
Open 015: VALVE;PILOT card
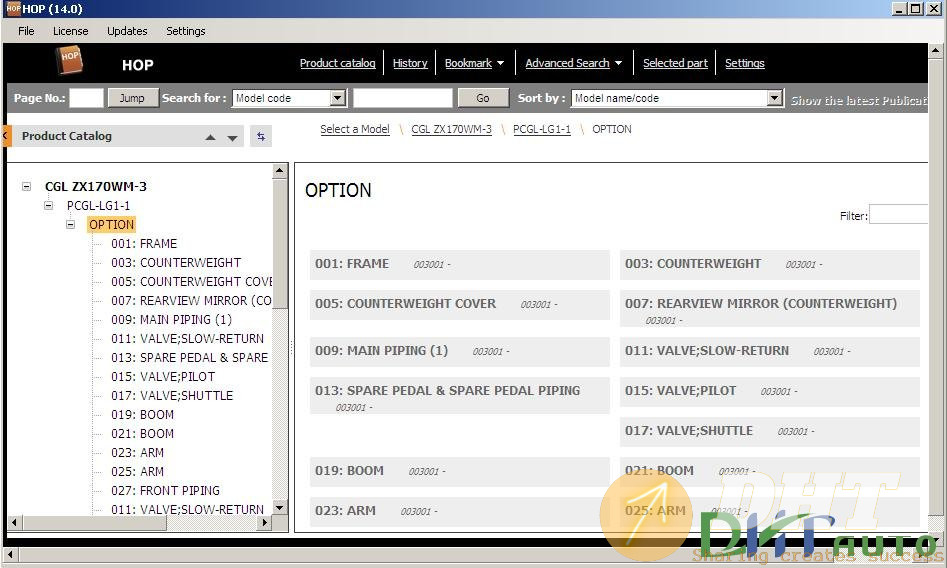(x=769, y=391)
